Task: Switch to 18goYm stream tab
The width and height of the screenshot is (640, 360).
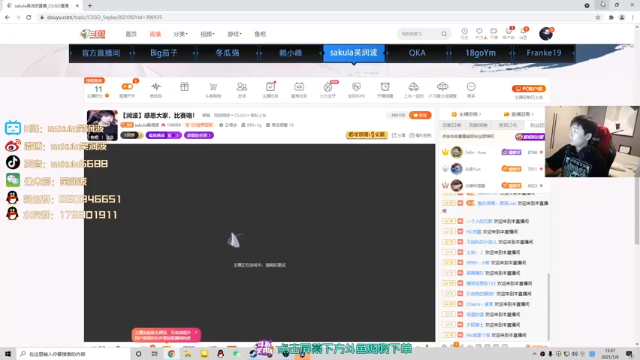Action: (x=480, y=53)
